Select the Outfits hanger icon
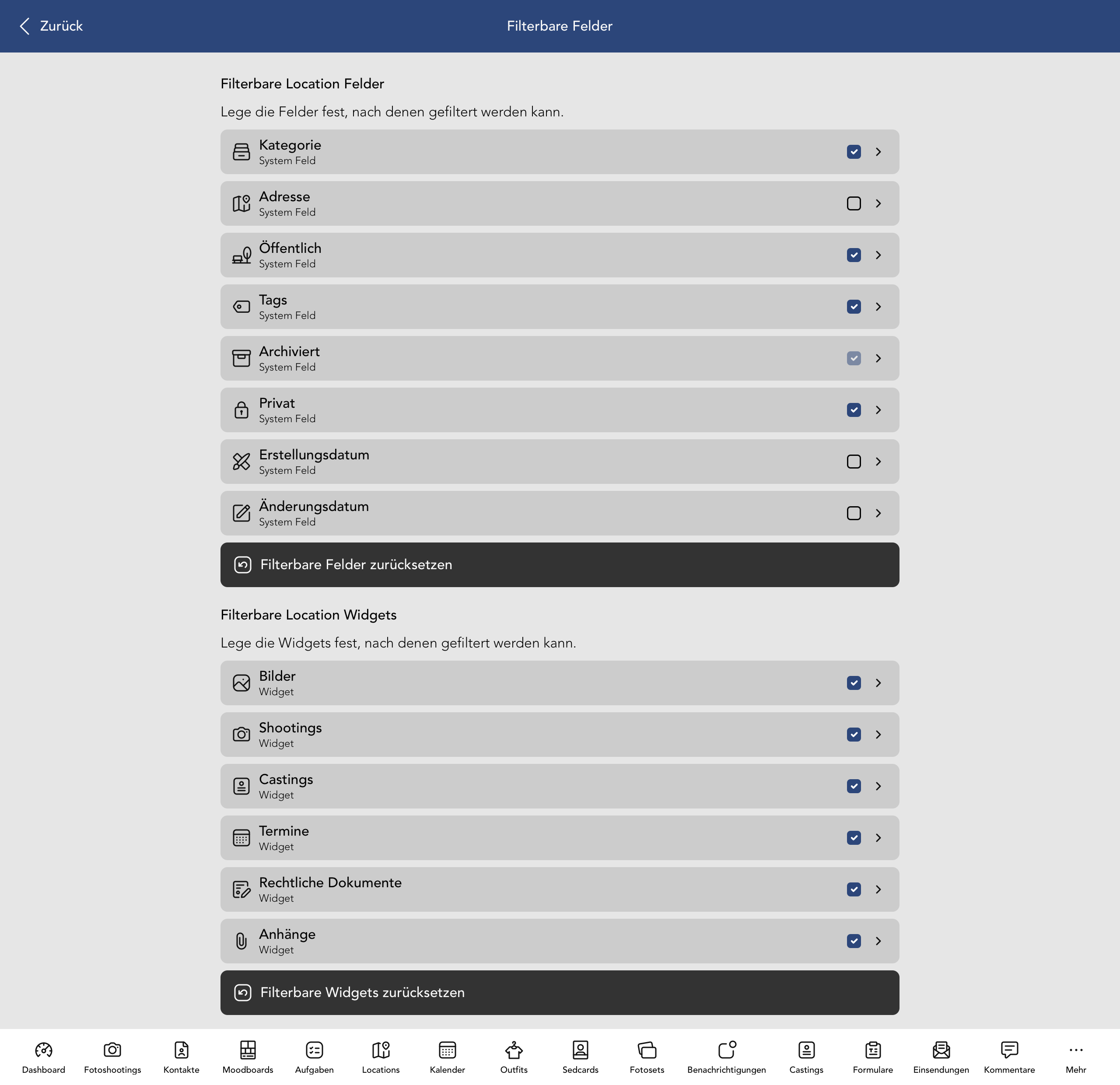The height and width of the screenshot is (1085, 1120). (513, 1056)
